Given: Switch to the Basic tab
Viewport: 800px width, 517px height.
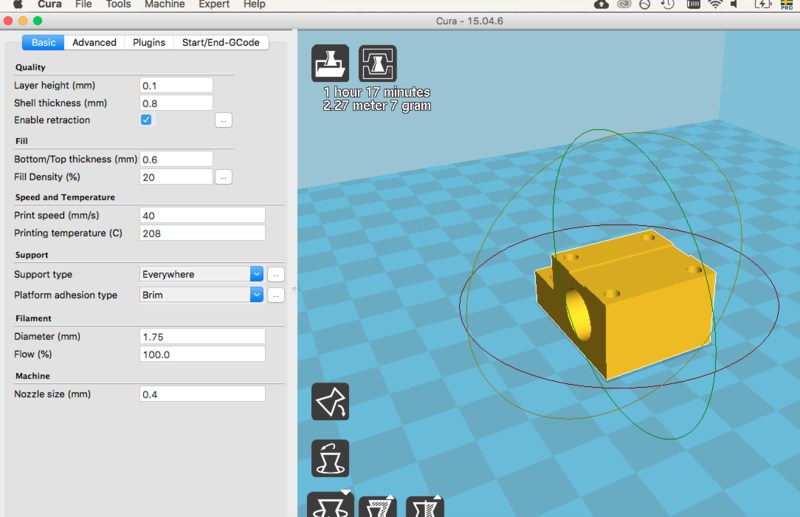Looking at the screenshot, I should click(x=43, y=42).
